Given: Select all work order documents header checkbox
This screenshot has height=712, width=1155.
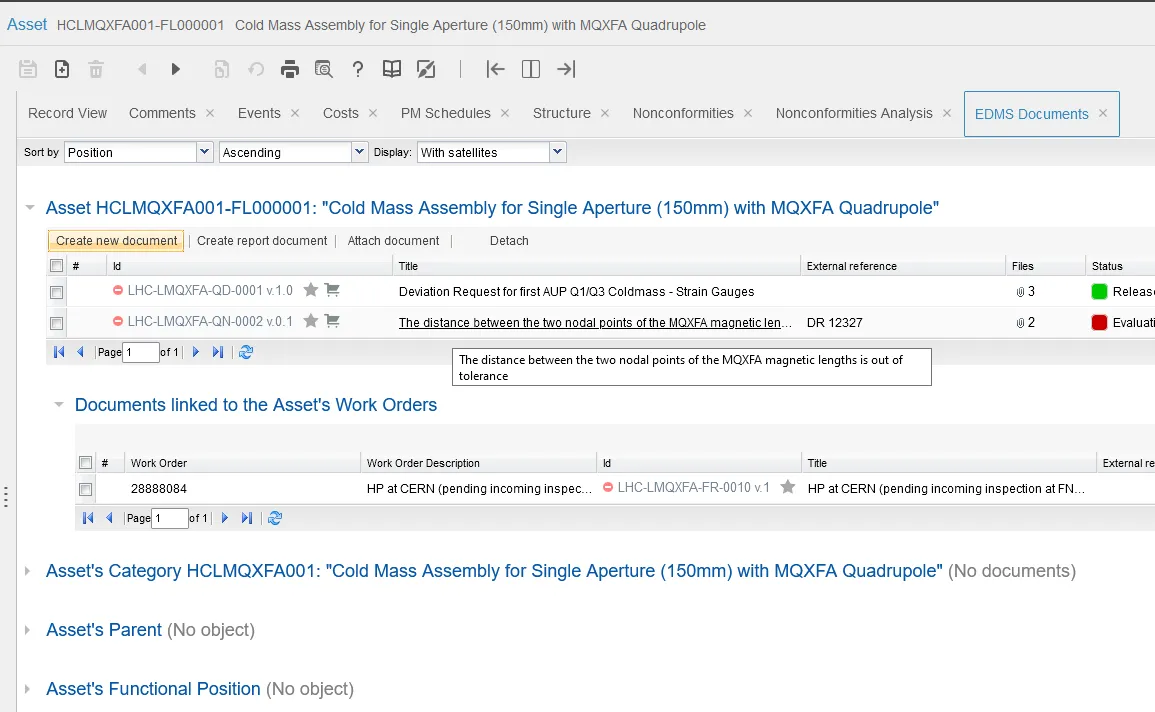Looking at the screenshot, I should (85, 462).
